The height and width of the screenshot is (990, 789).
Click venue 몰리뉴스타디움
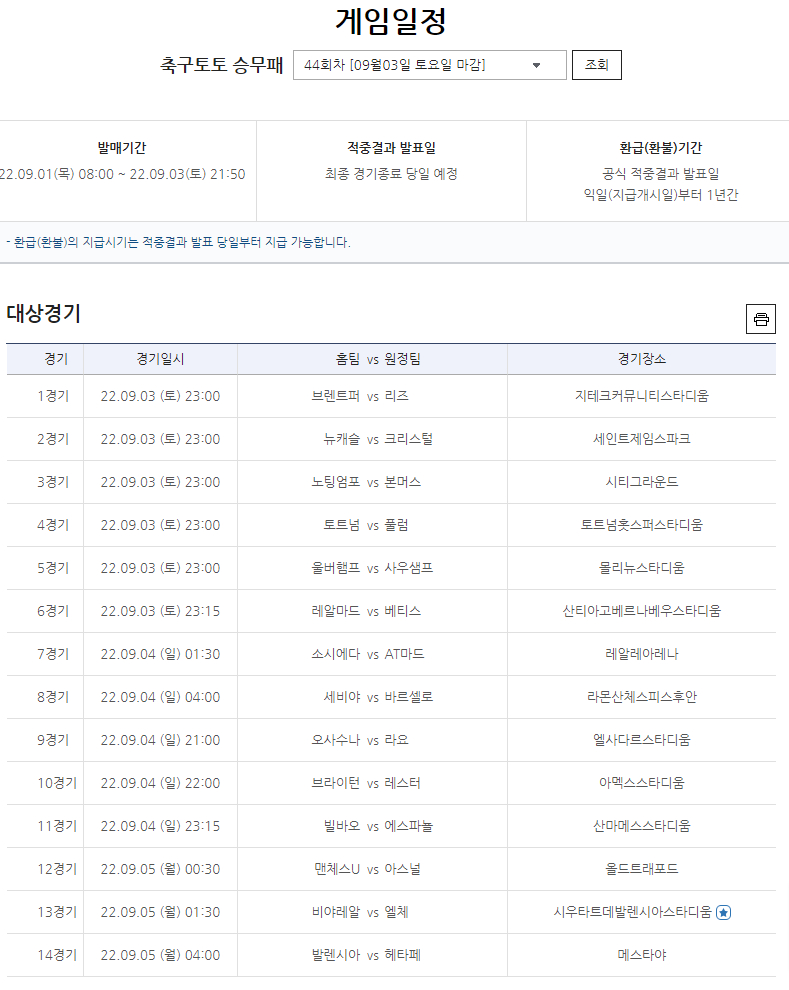coord(641,568)
